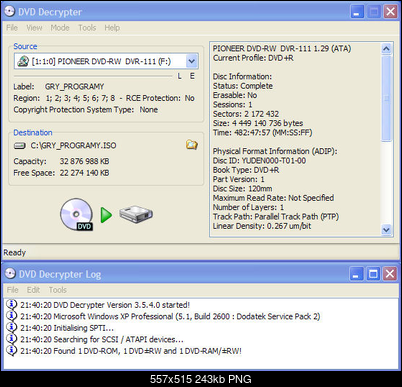
Task: Click 'Disc ID: YUDEN000-T01-00' line
Action: [x=259, y=161]
